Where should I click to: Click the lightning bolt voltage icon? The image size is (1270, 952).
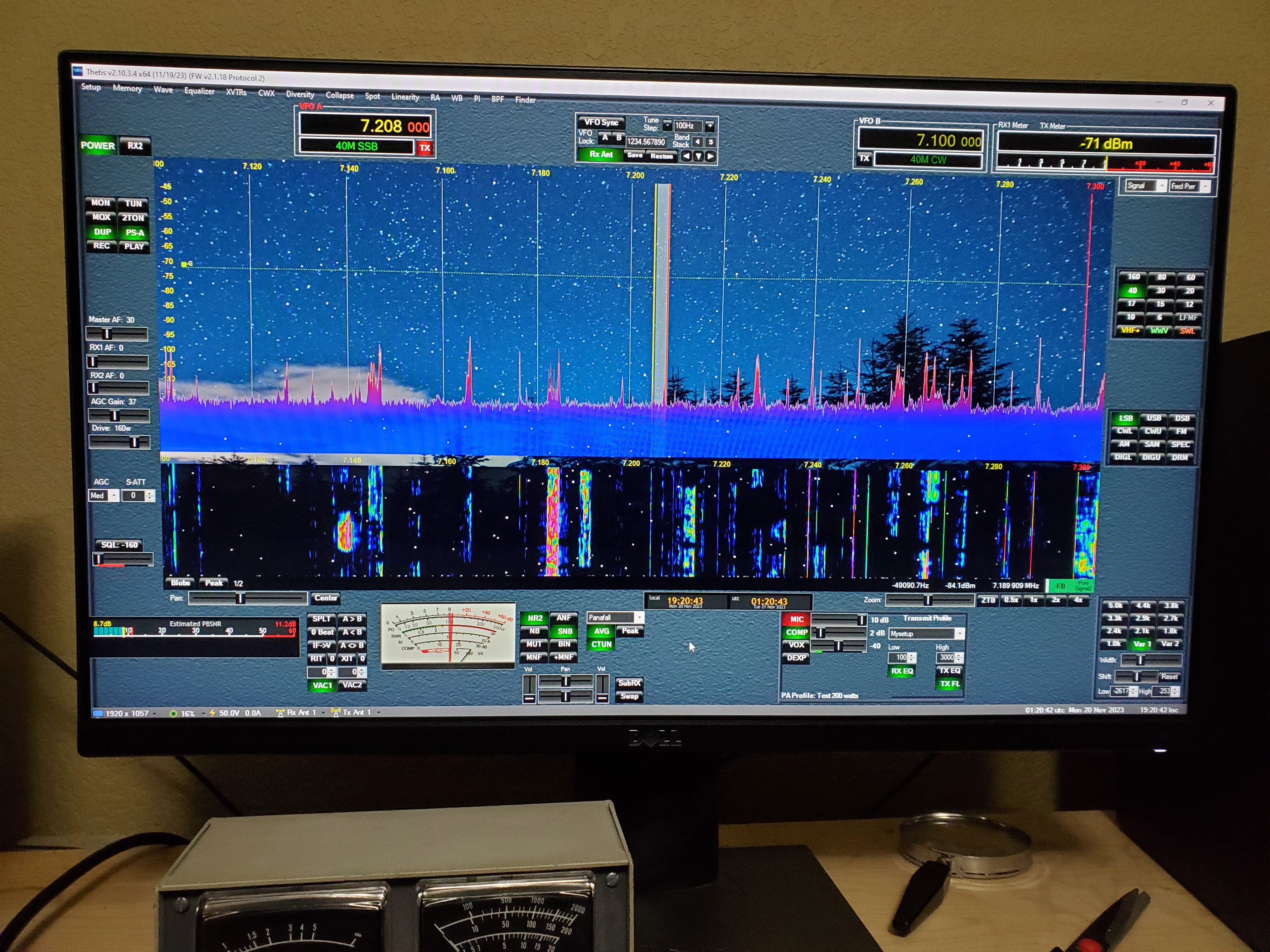point(212,713)
